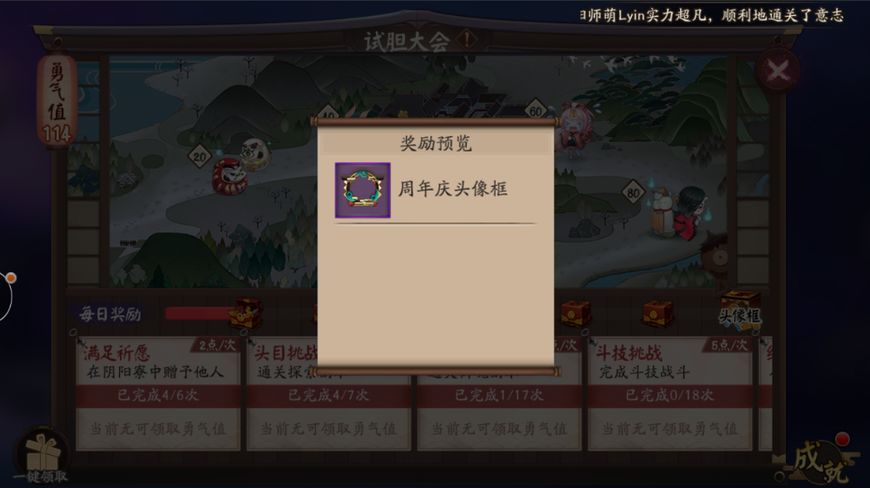The height and width of the screenshot is (488, 870).
Task: Select the first red daily reward chest
Action: pyautogui.click(x=246, y=313)
